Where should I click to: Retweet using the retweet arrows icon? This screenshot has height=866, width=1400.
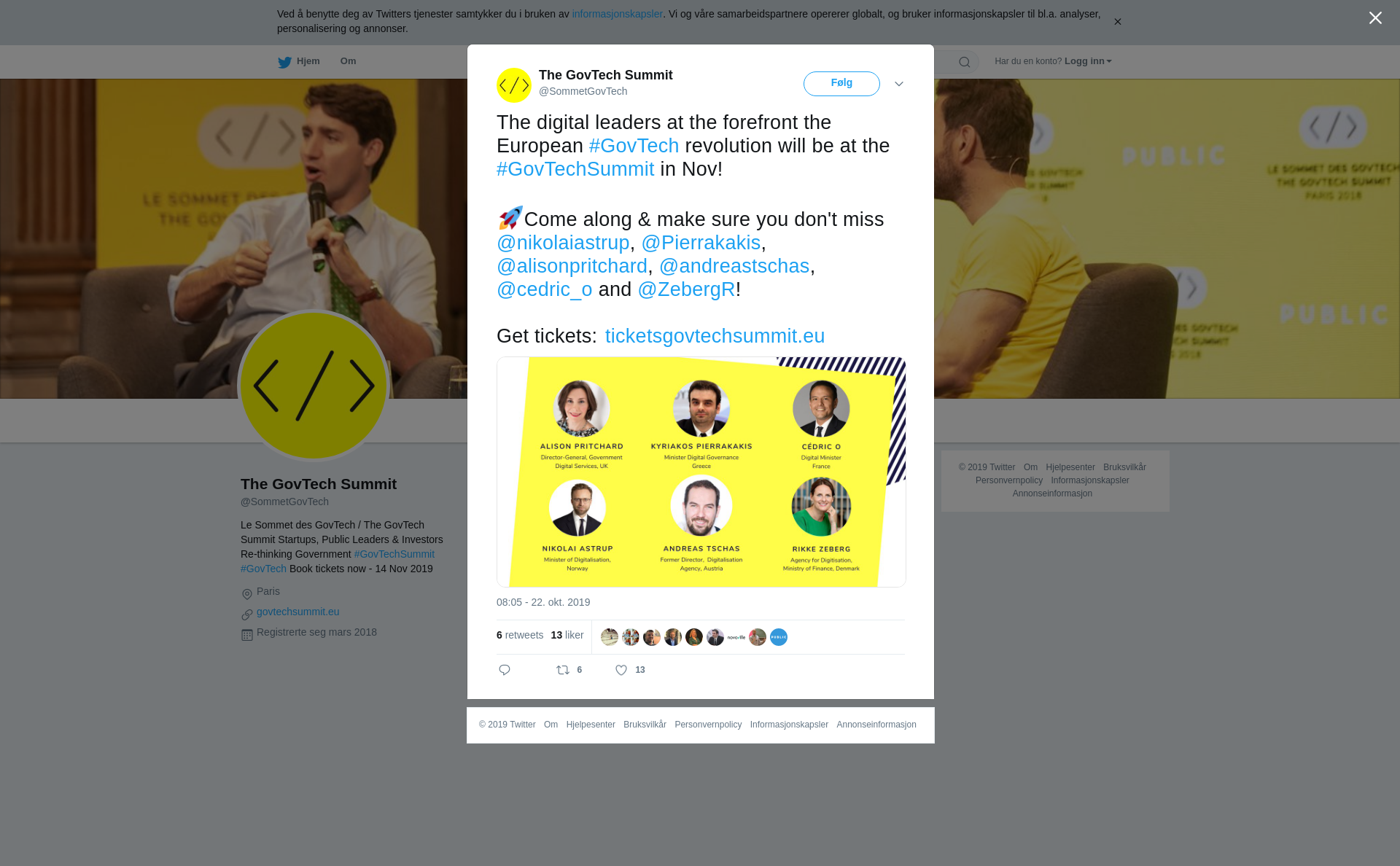point(563,670)
